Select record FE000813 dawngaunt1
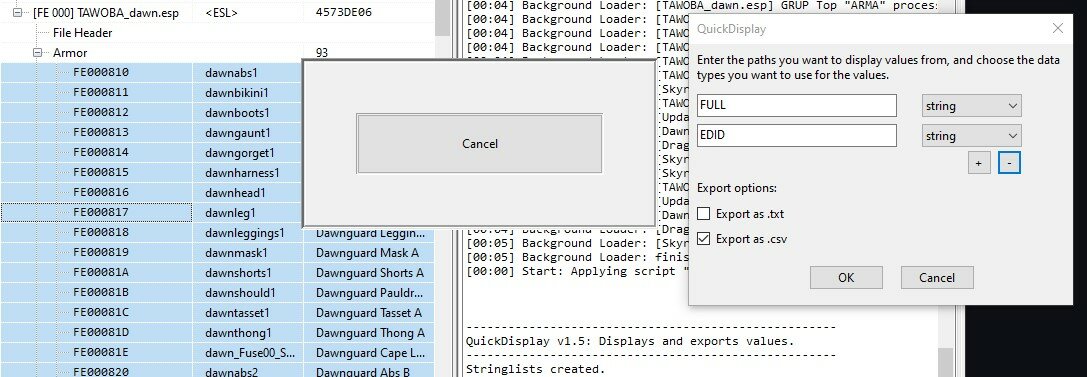Image resolution: width=1087 pixels, height=377 pixels. [153, 132]
